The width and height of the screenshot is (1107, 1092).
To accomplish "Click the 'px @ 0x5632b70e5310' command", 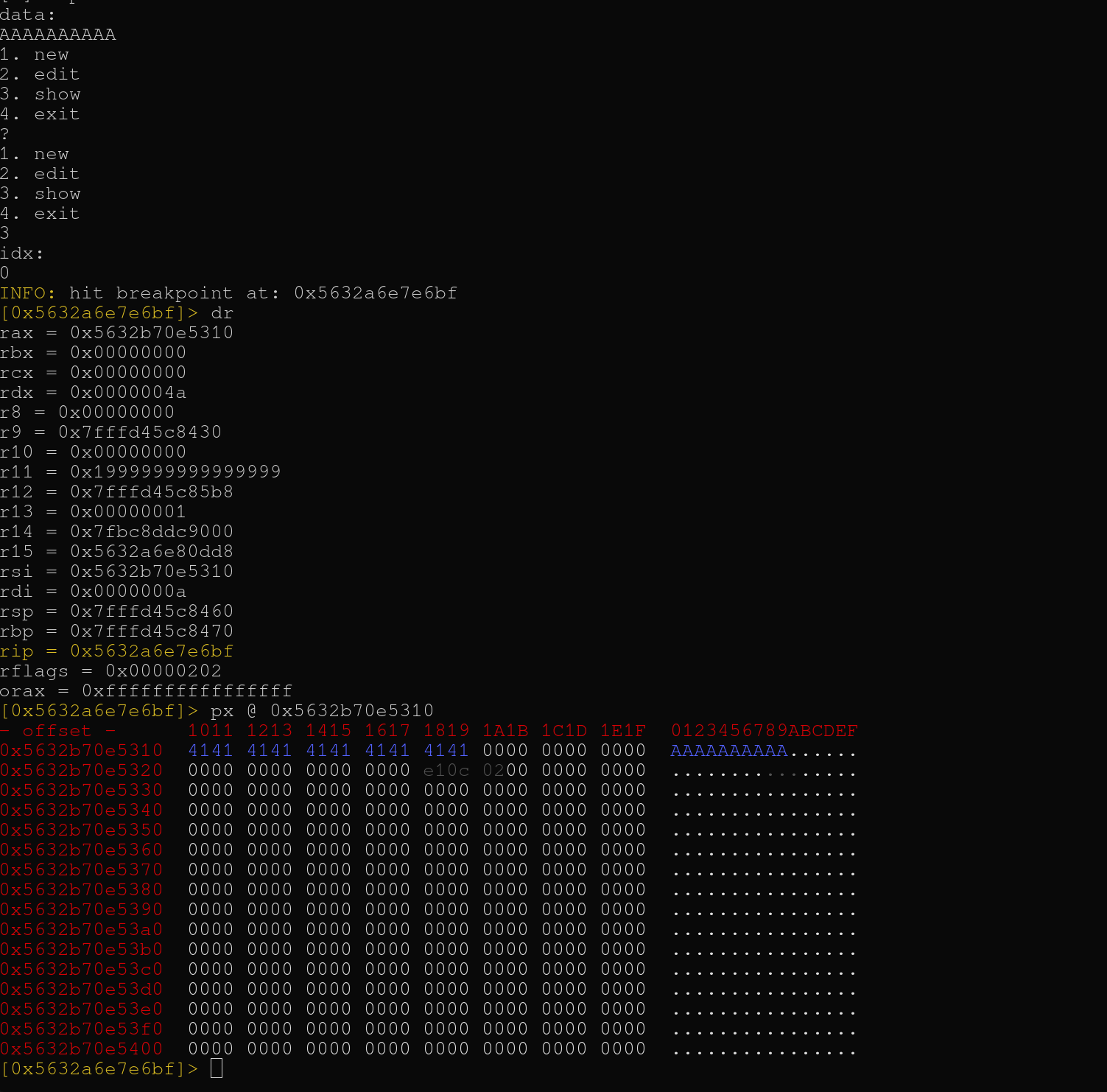I will (x=322, y=711).
